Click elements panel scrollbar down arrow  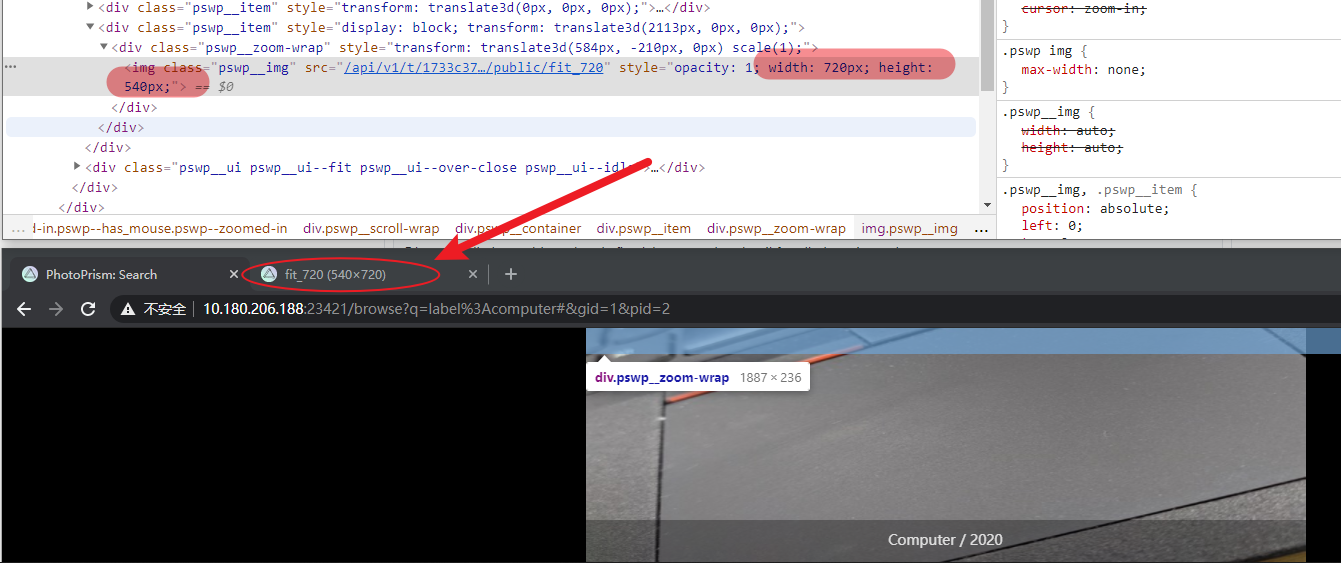click(987, 205)
